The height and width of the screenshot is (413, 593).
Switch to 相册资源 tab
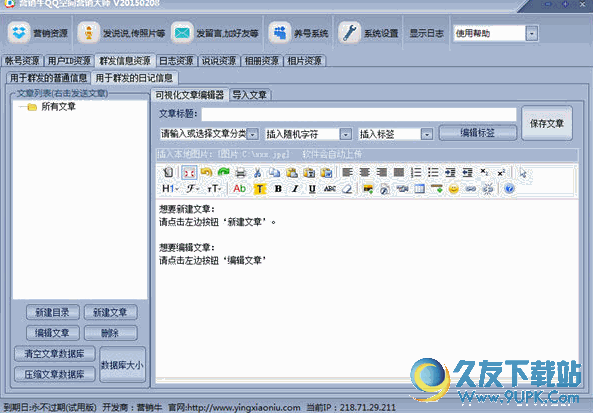(x=262, y=61)
